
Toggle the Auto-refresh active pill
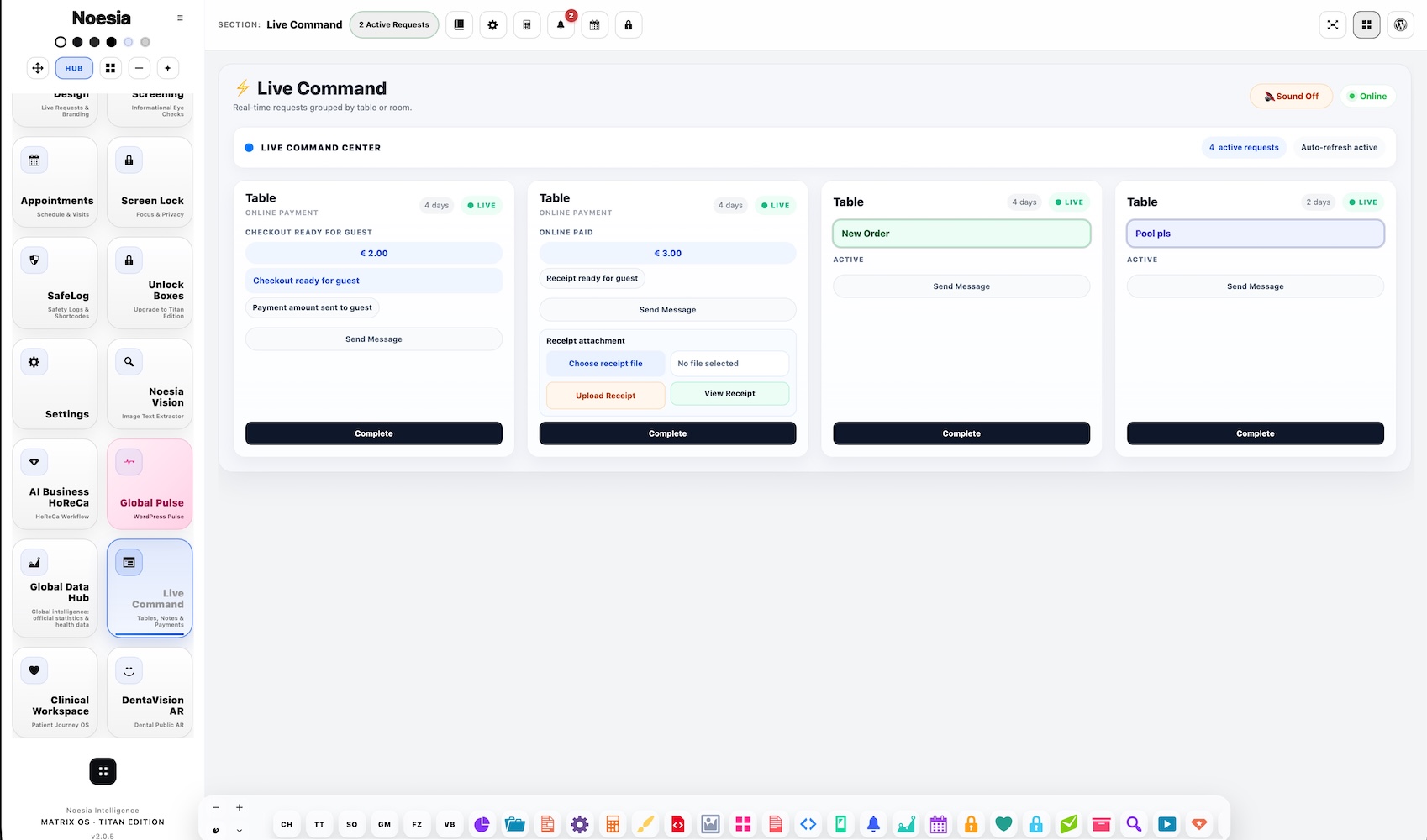coord(1339,147)
